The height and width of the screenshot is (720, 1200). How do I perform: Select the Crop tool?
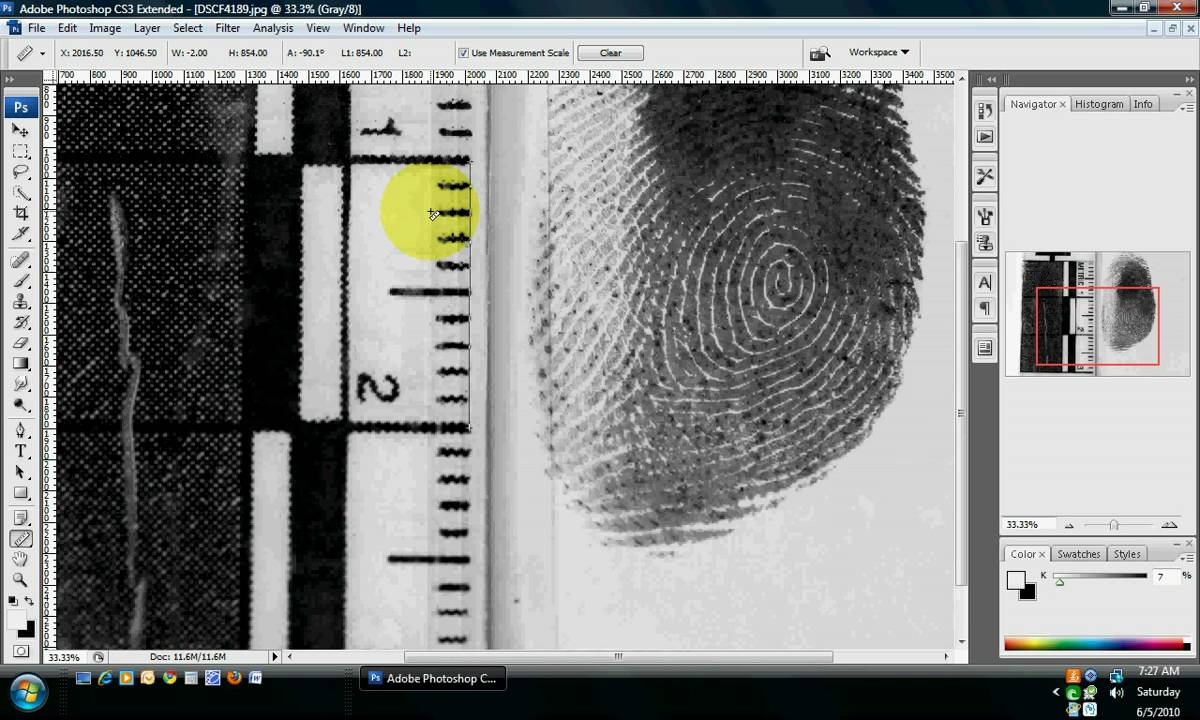point(20,213)
